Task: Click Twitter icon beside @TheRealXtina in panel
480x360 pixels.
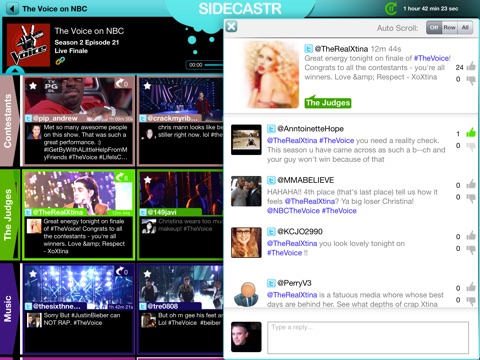Action: [309, 49]
